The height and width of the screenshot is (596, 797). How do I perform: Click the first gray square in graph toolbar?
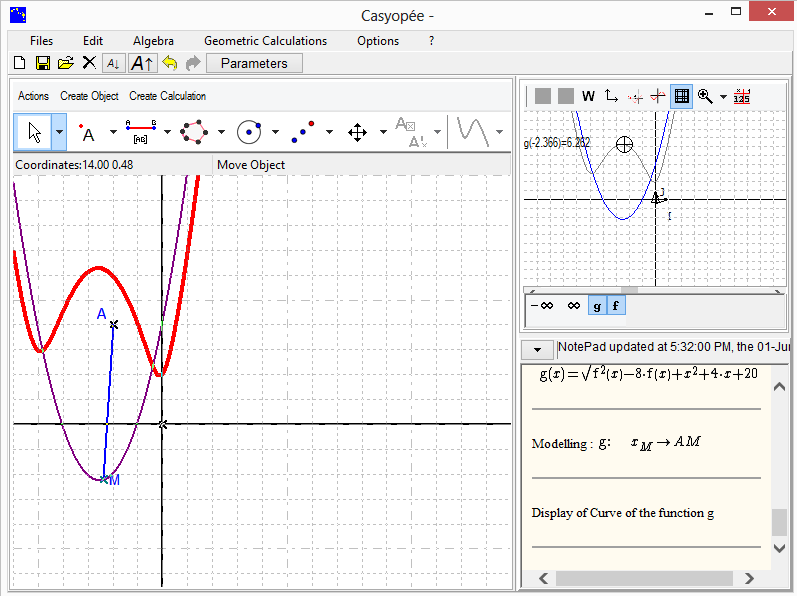pyautogui.click(x=543, y=96)
